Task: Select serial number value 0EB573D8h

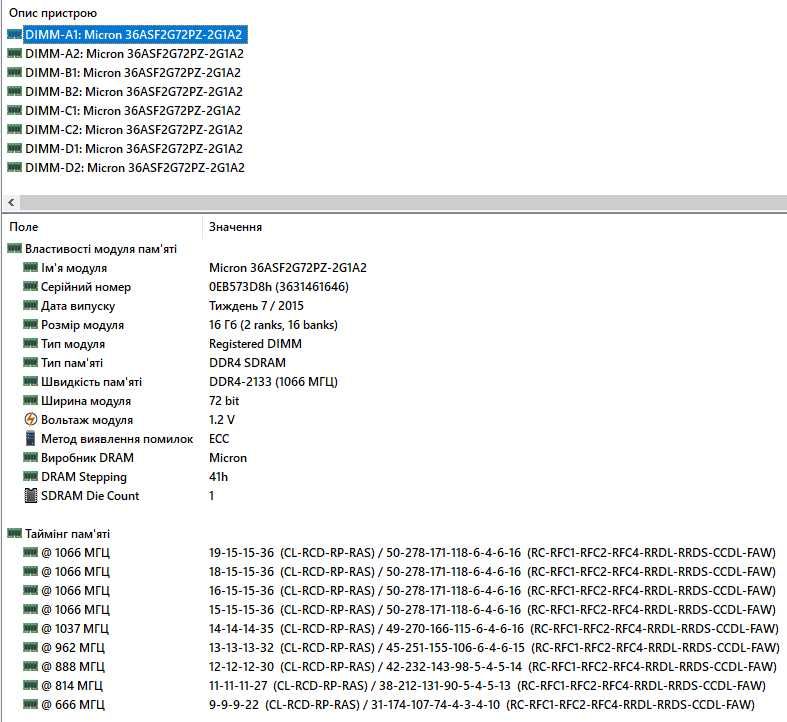Action: click(279, 287)
